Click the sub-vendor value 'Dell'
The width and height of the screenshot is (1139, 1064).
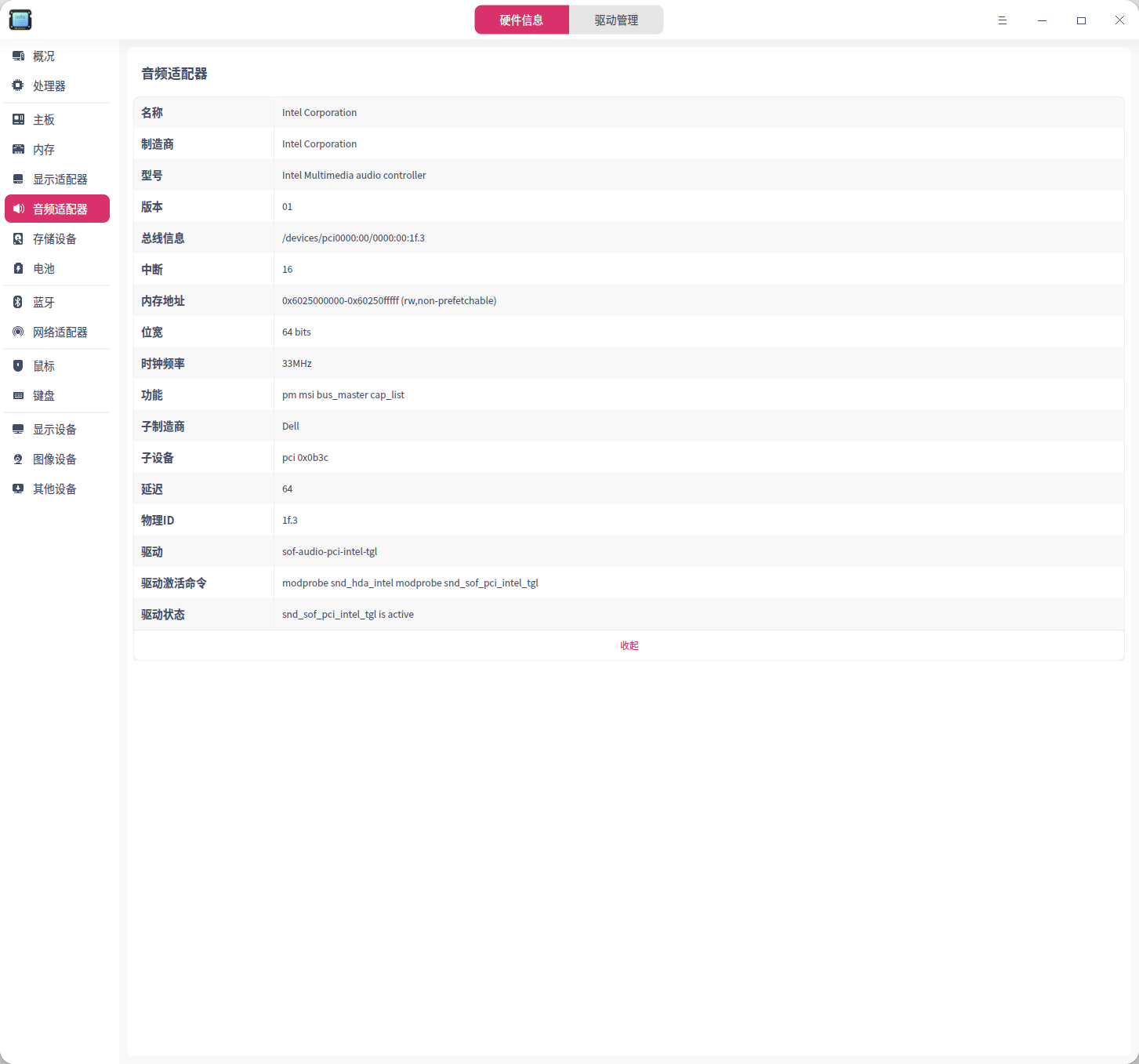tap(291, 426)
